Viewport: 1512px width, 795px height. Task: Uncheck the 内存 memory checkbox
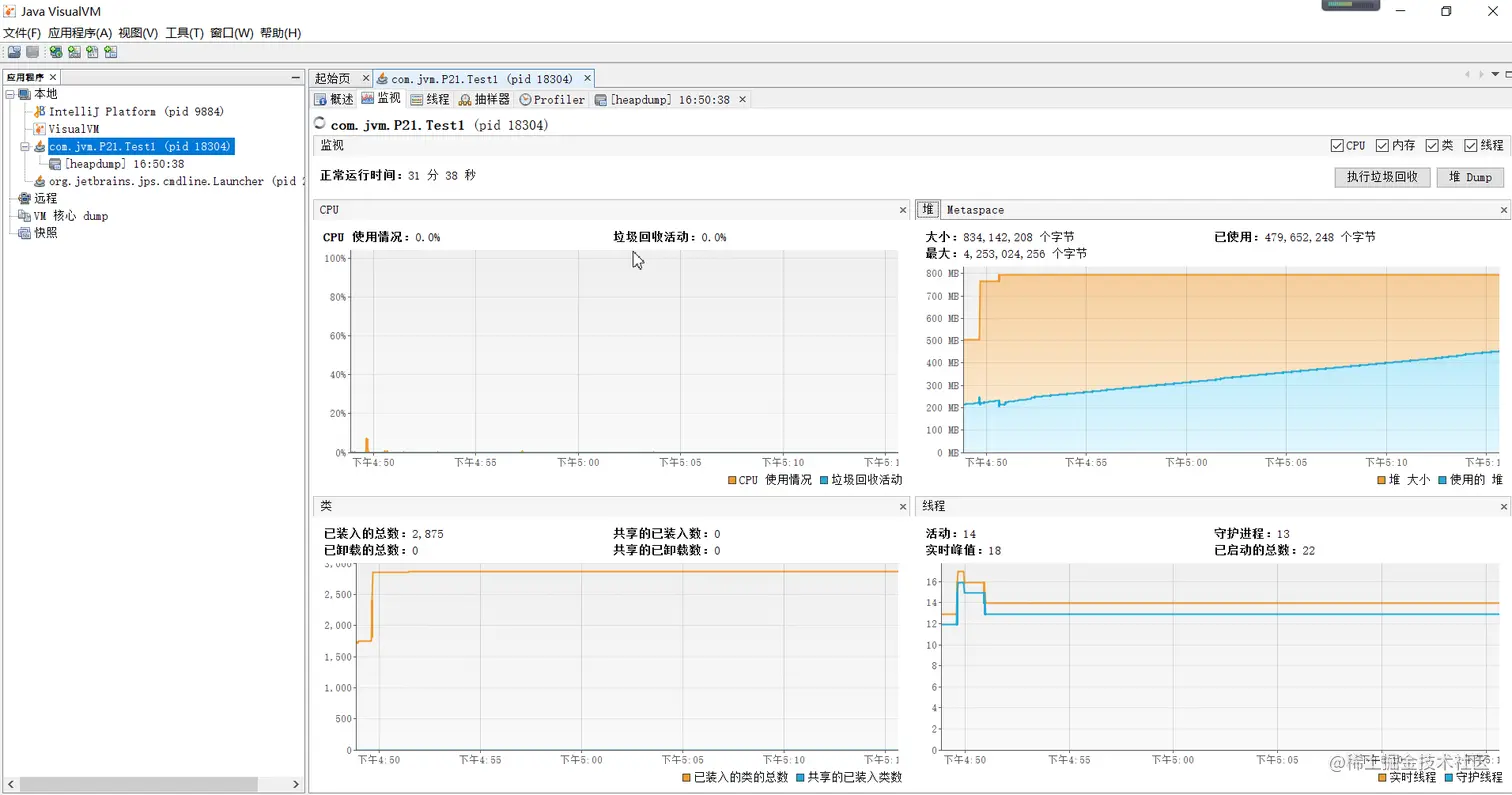1382,145
